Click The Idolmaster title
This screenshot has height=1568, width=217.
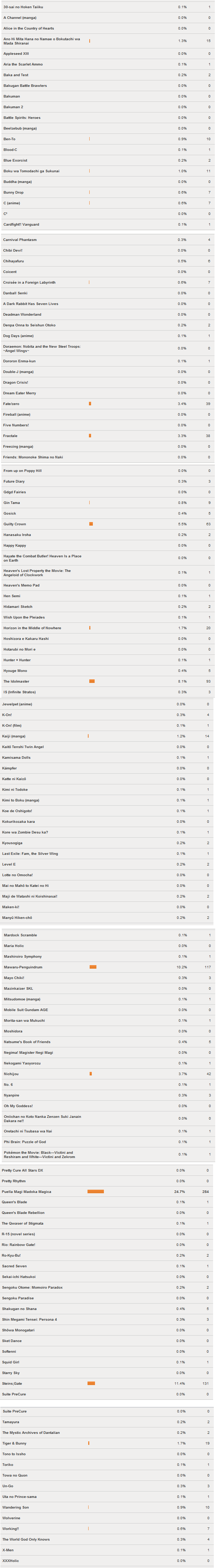click(16, 681)
